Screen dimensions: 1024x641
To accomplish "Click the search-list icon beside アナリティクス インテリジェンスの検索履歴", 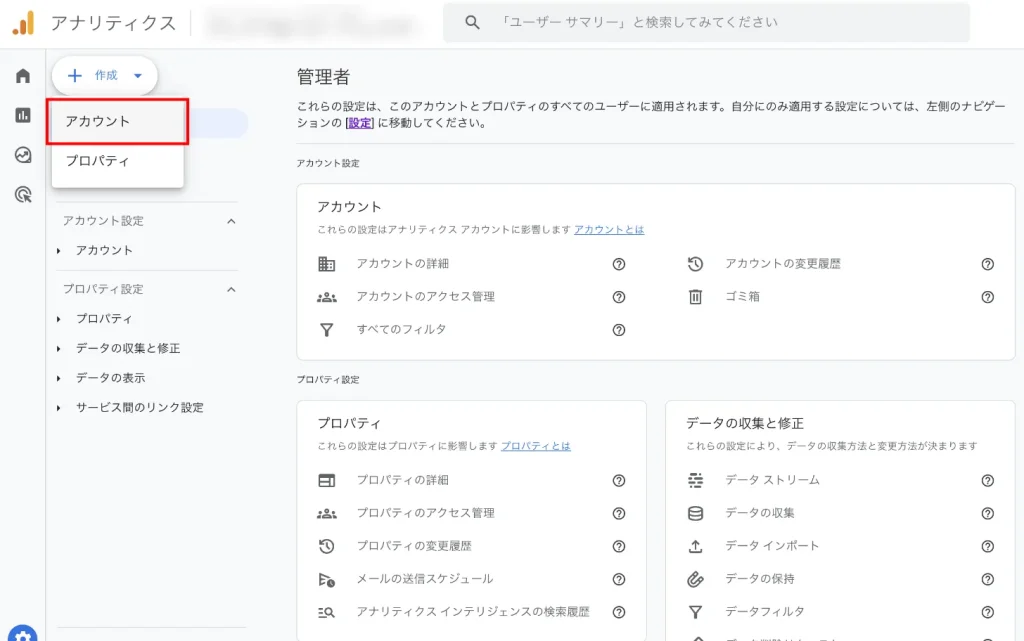I will [327, 612].
